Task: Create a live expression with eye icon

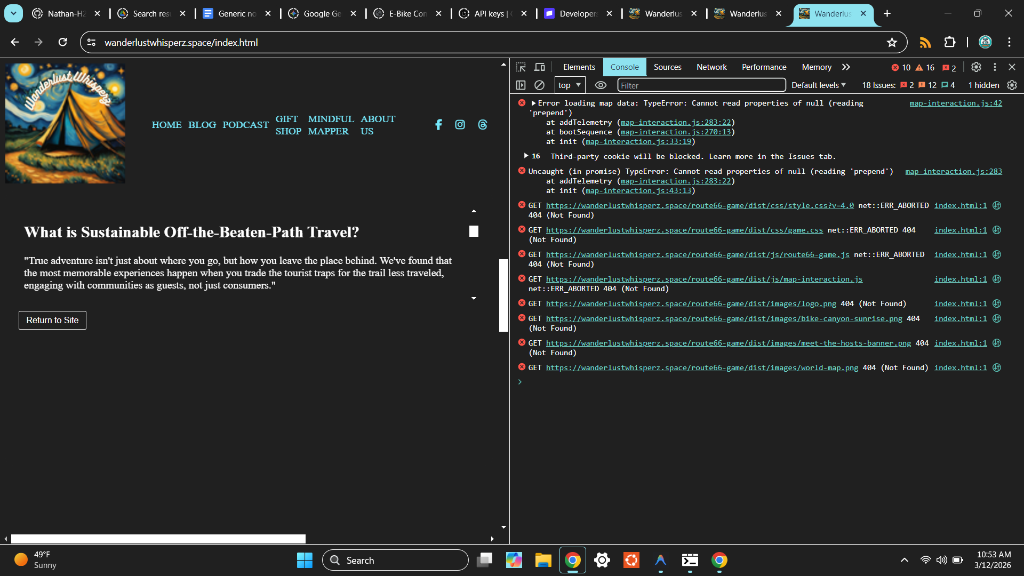Action: tap(600, 85)
